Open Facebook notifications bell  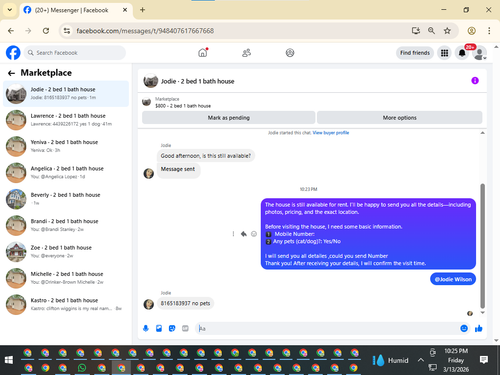point(462,53)
